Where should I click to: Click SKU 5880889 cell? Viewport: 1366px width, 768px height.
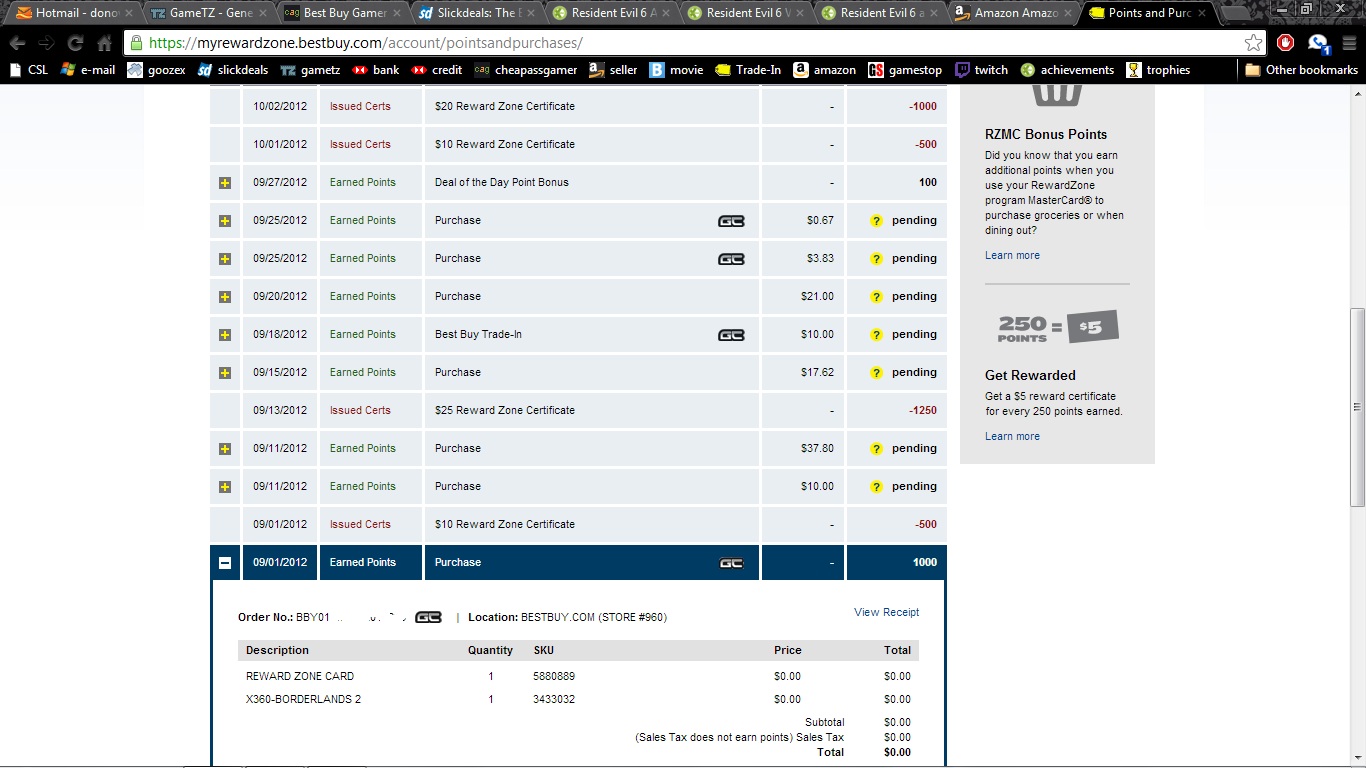pos(554,676)
